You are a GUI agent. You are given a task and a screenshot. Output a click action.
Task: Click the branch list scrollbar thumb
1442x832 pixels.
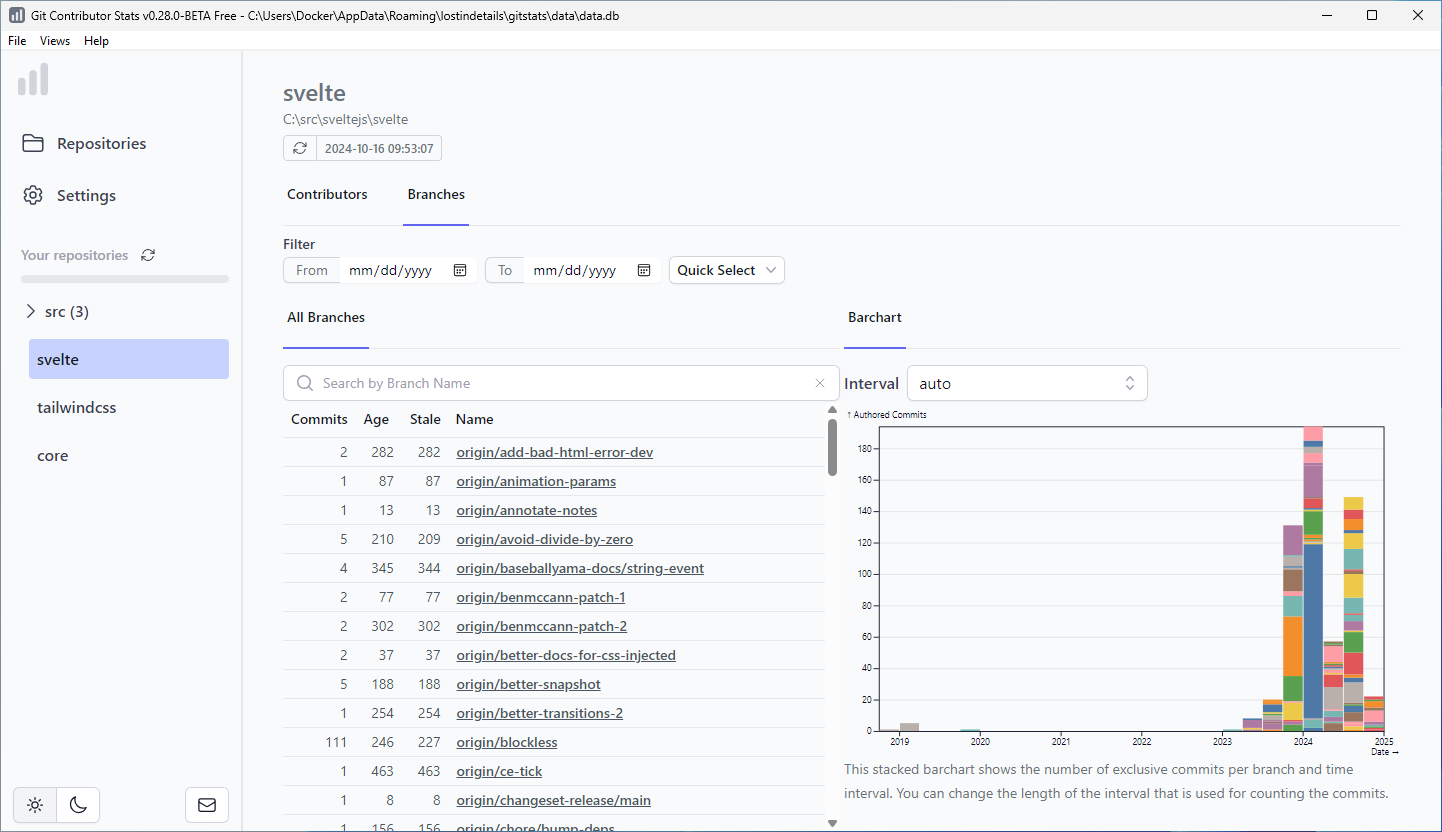click(x=832, y=447)
